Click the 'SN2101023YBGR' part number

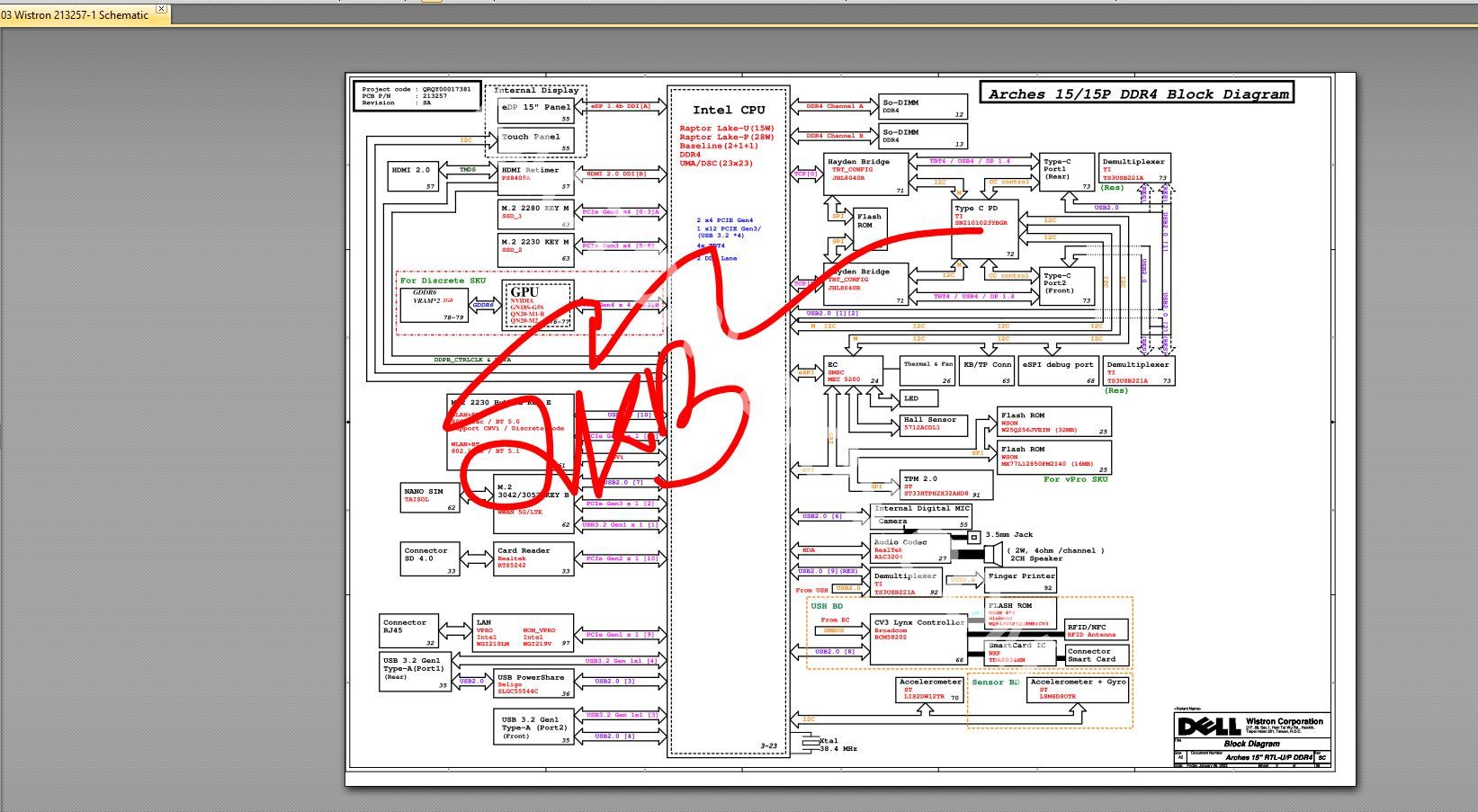pyautogui.click(x=981, y=223)
